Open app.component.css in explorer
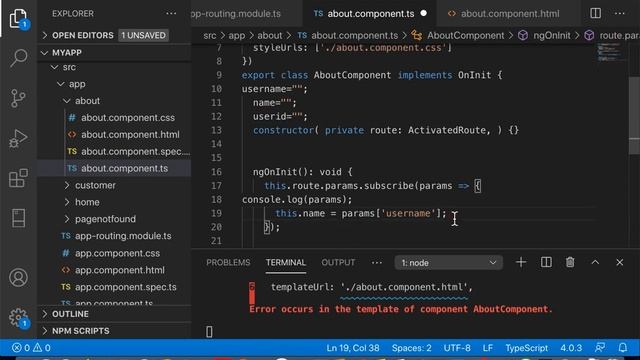 (x=114, y=253)
